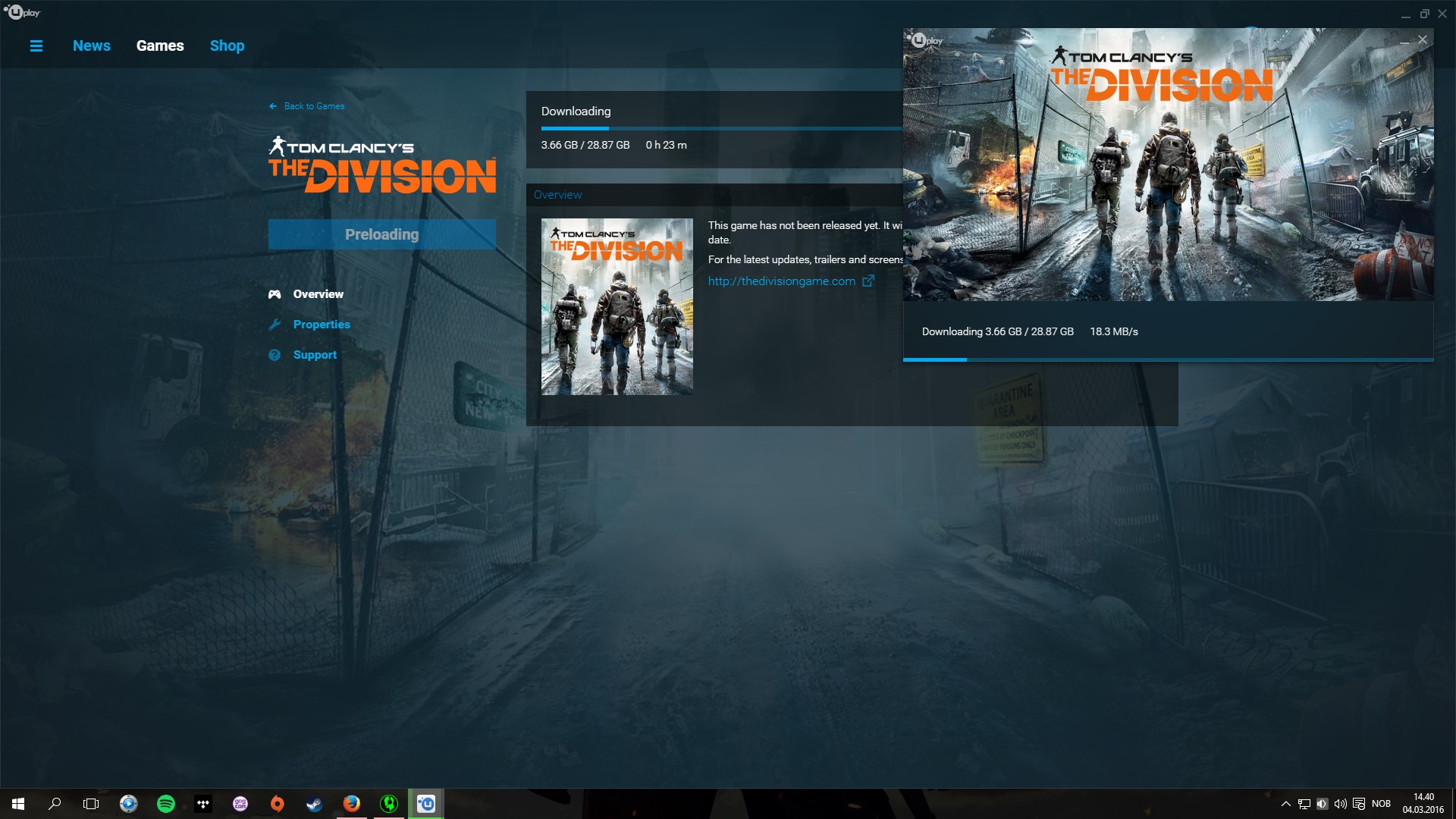Open Properties in the game sidebar

coord(322,325)
